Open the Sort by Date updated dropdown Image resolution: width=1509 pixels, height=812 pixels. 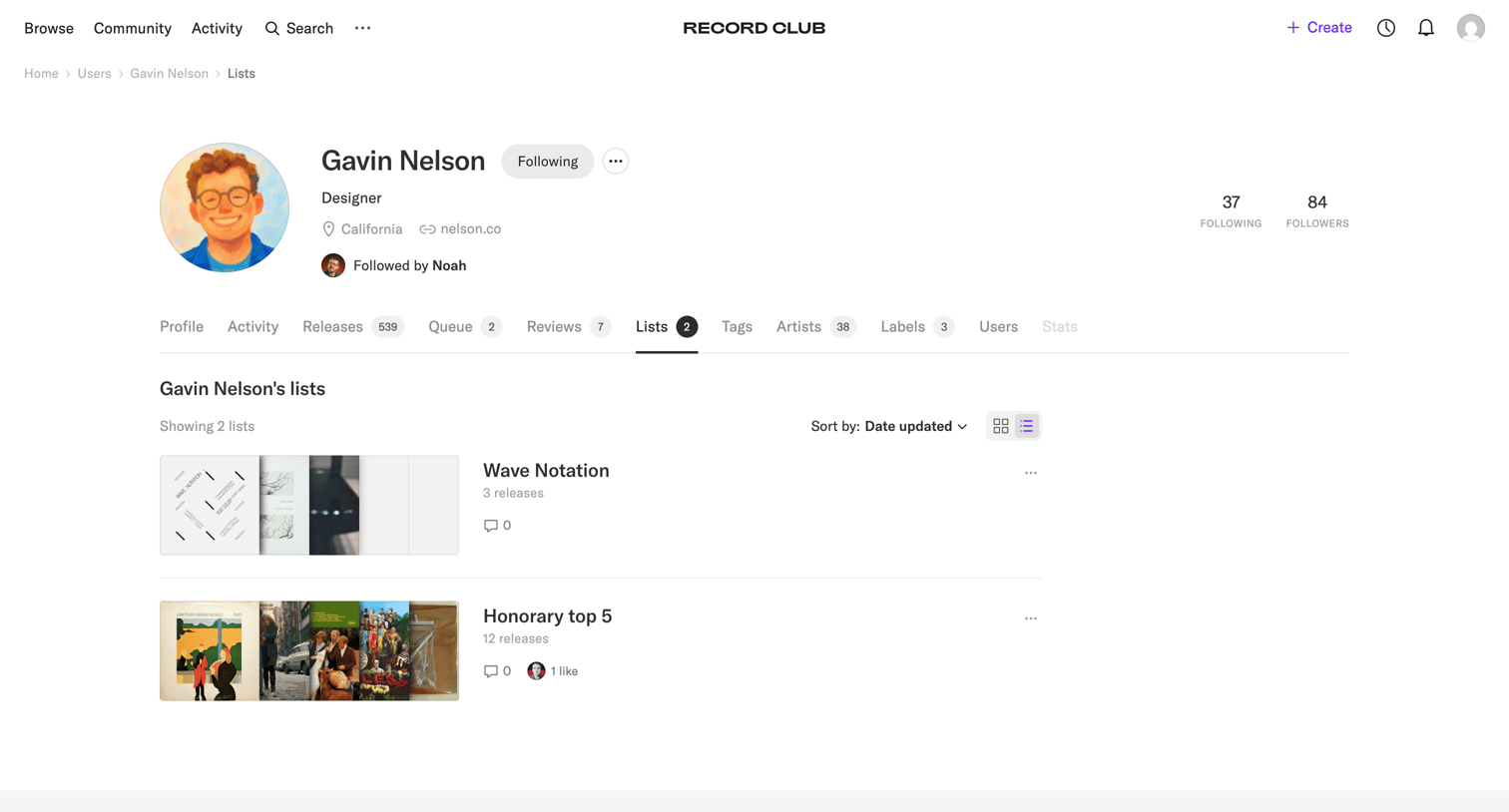[x=889, y=426]
